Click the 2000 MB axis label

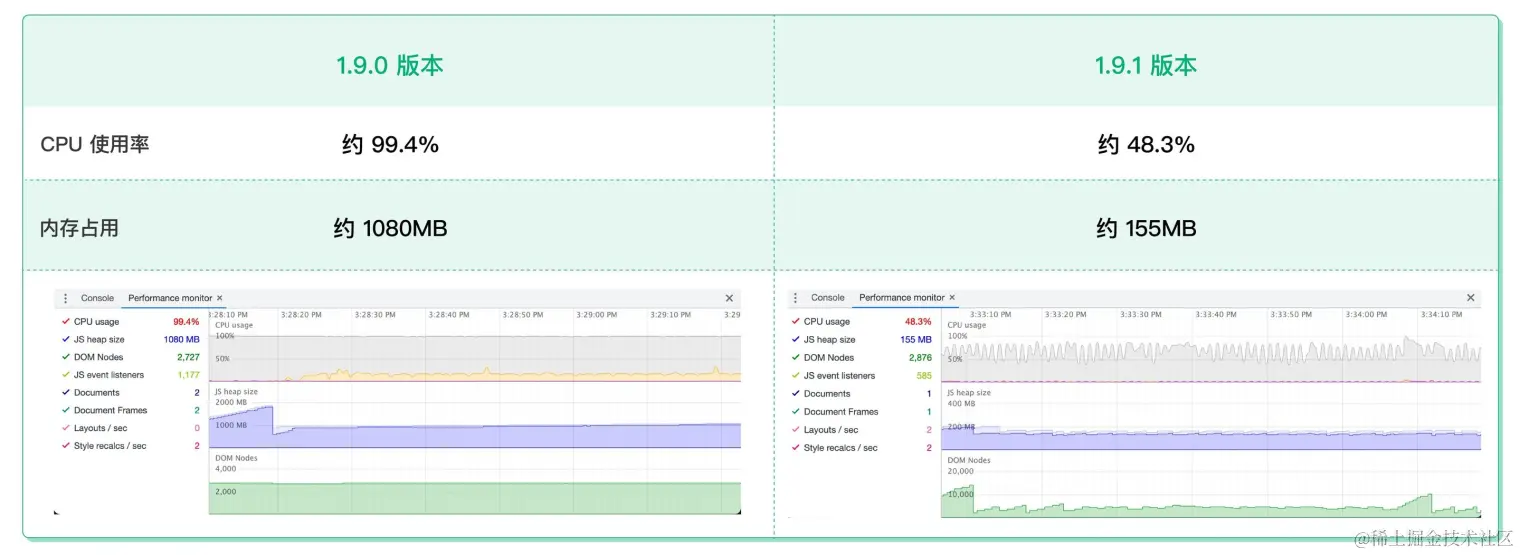coord(232,402)
